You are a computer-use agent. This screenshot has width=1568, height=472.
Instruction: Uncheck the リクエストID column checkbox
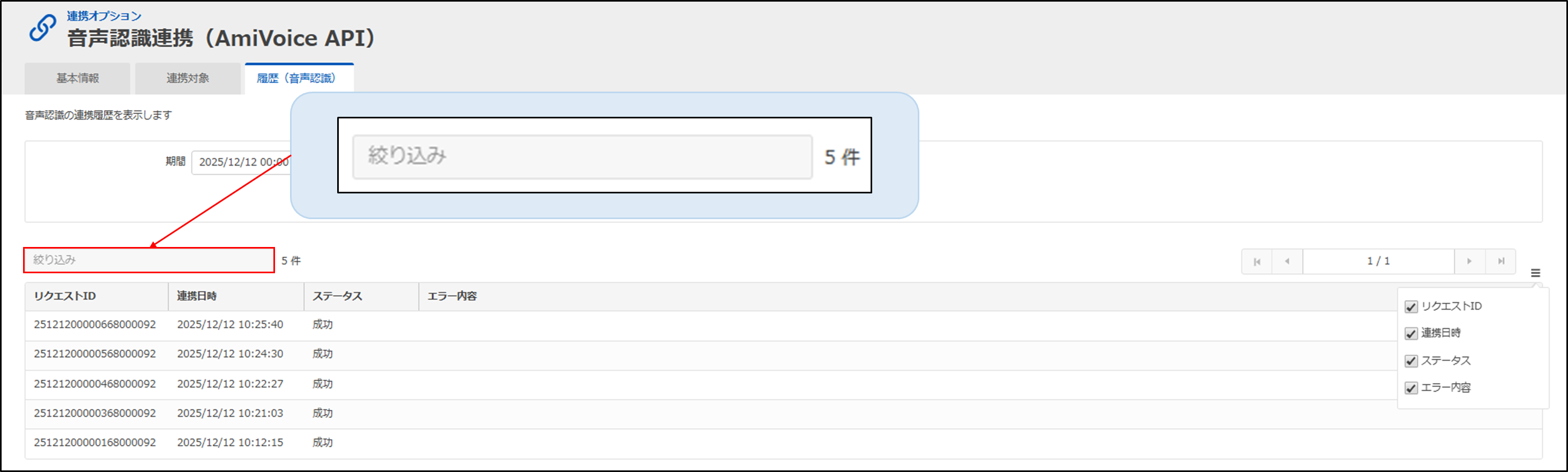point(1411,307)
